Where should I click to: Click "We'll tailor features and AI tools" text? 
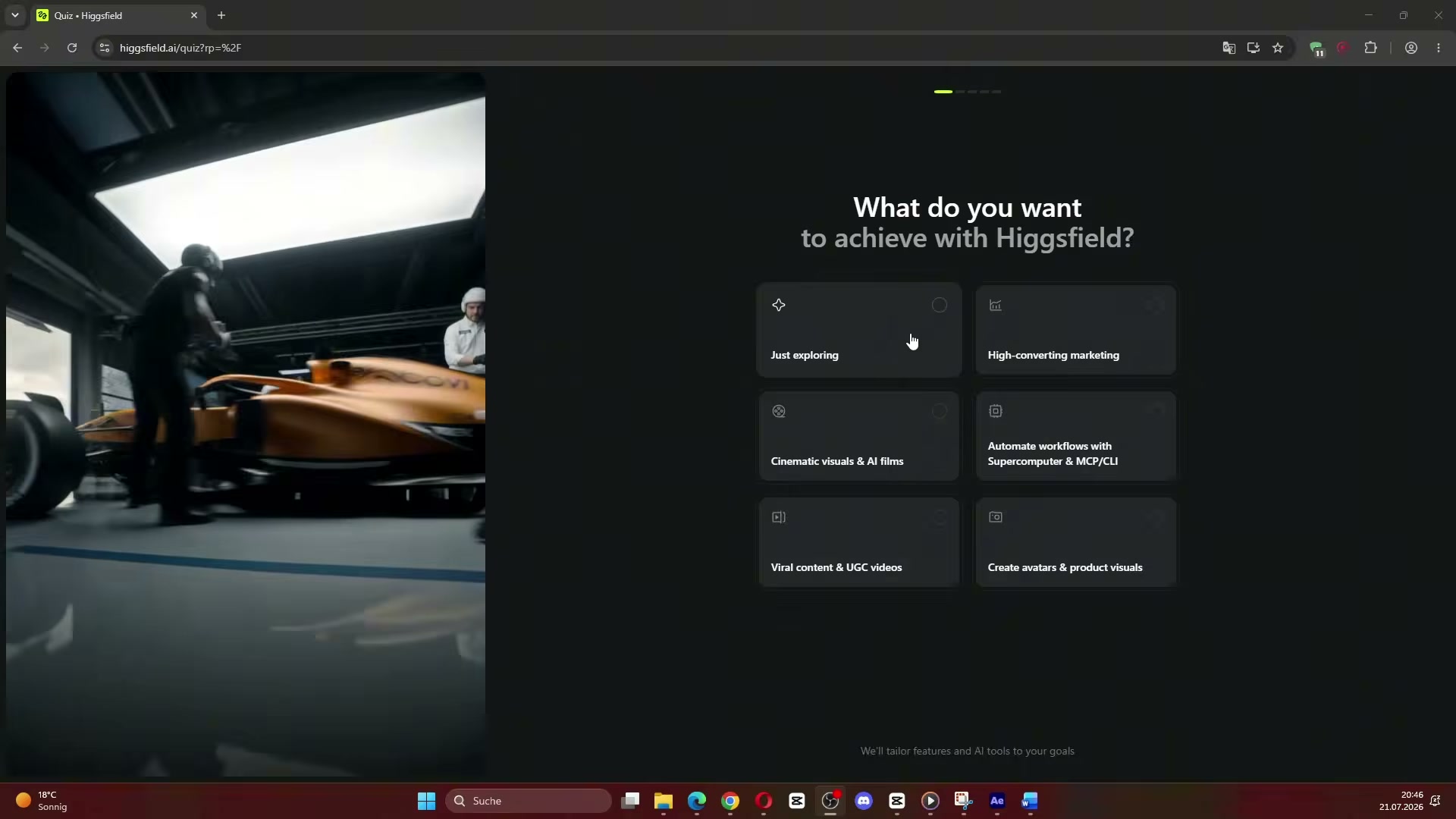pyautogui.click(x=968, y=751)
